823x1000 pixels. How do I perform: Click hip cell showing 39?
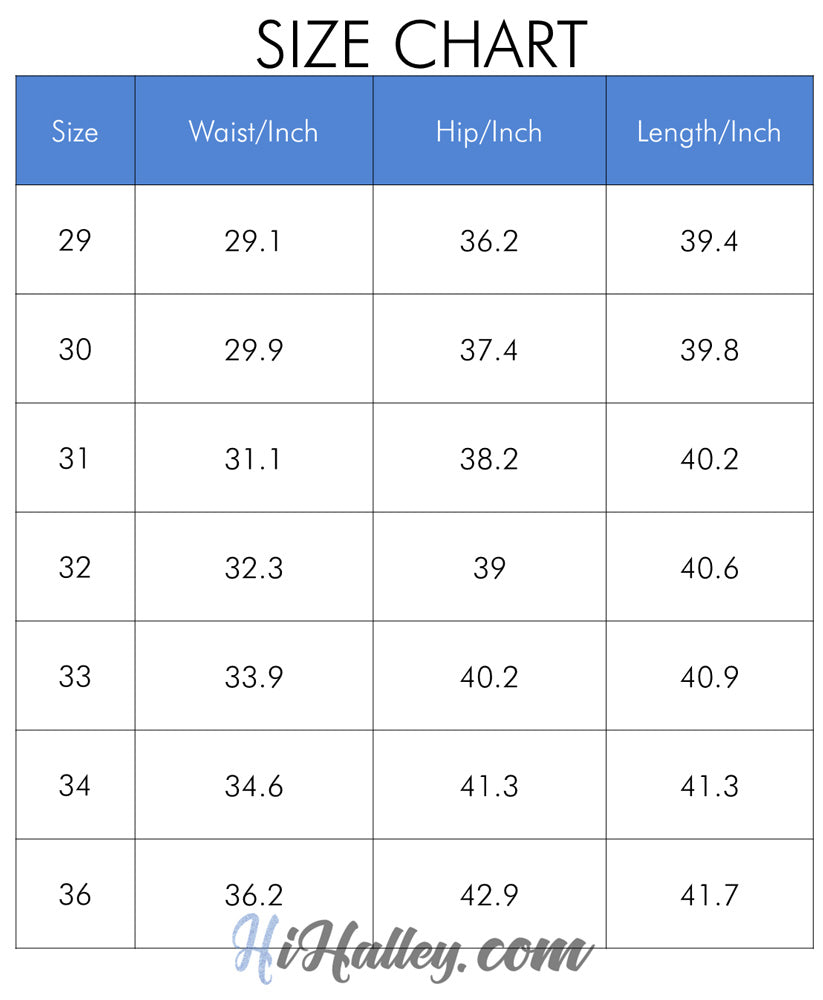(489, 568)
